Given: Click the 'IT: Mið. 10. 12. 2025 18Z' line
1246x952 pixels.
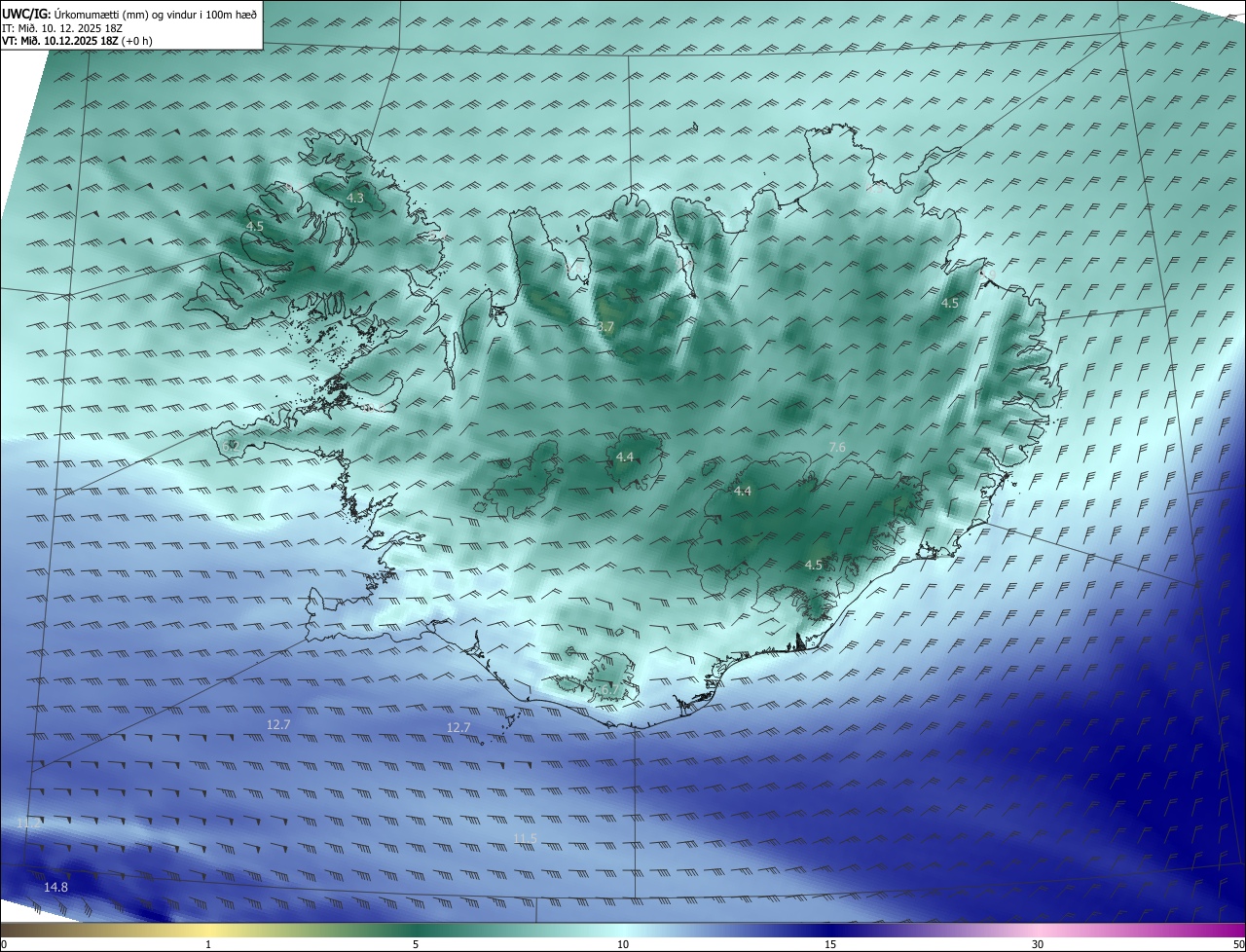Looking at the screenshot, I should click(62, 28).
